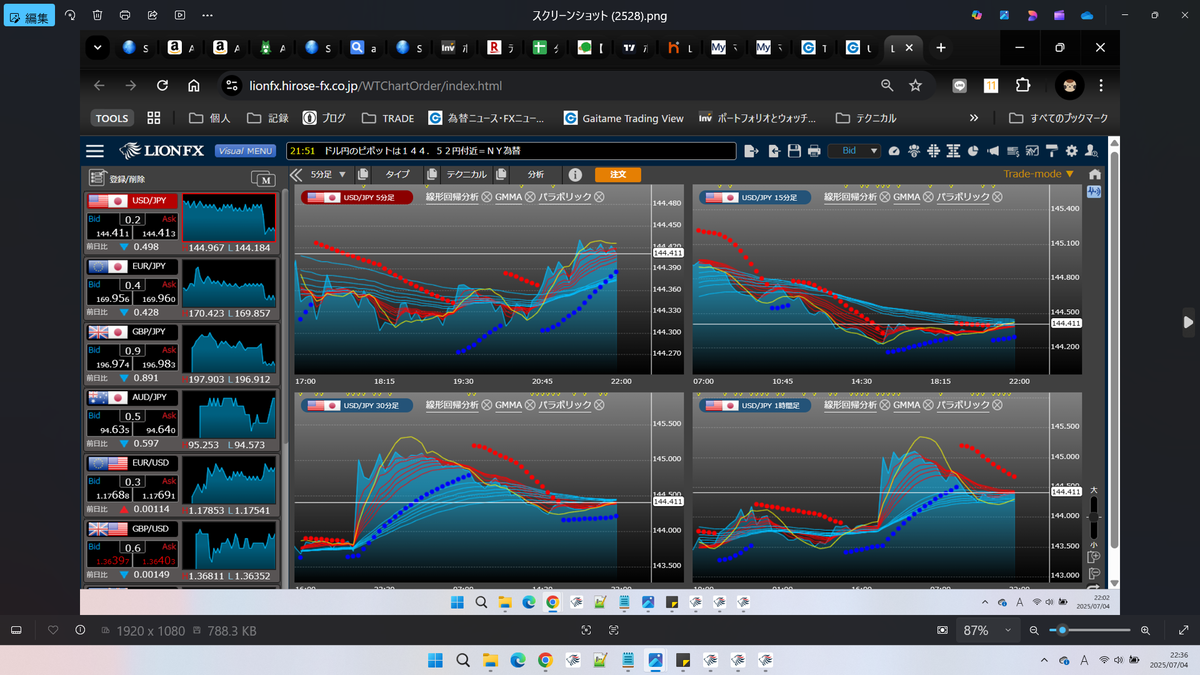Click the speedometer gauge icon
Image resolution: width=1200 pixels, height=675 pixels.
coord(894,151)
